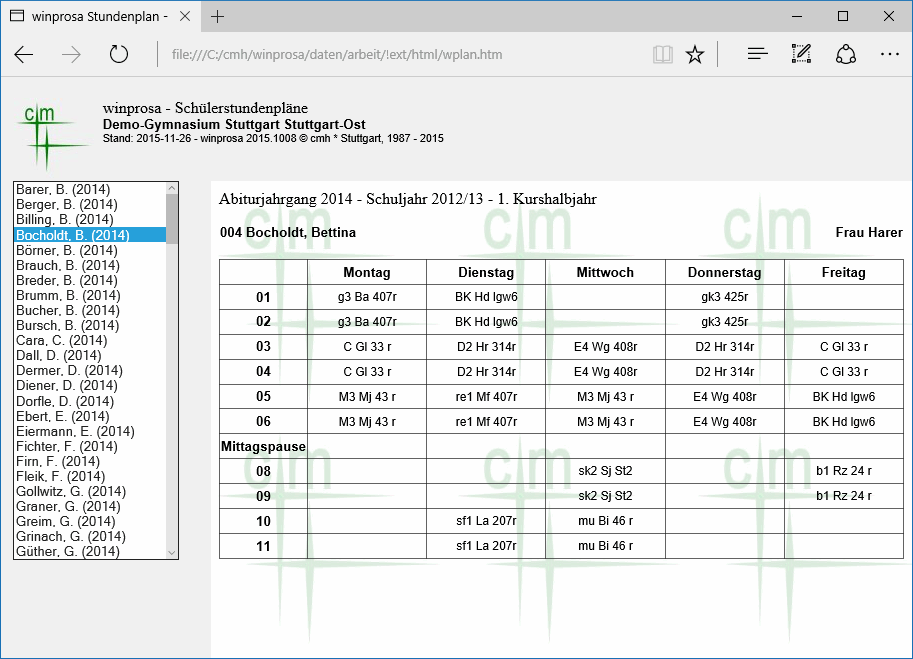Select Dermer, D. (2014) entry
913x659 pixels.
pos(69,370)
